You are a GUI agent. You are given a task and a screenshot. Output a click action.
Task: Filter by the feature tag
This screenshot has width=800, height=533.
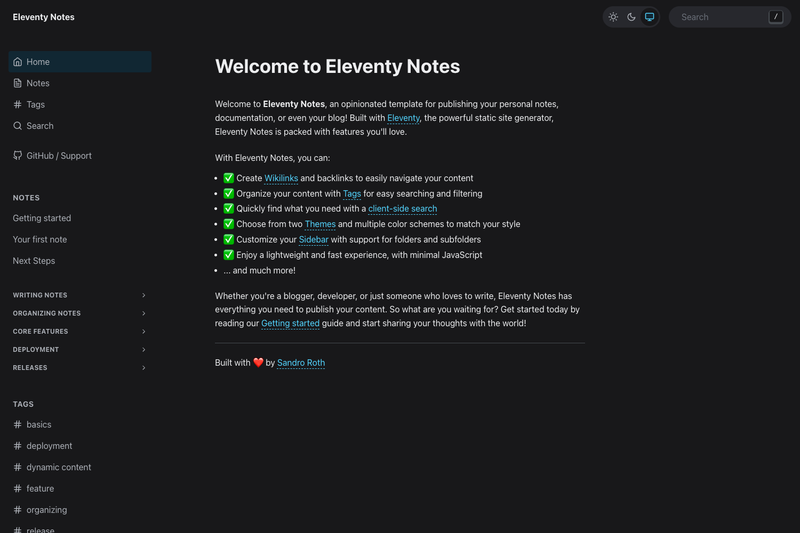click(40, 489)
